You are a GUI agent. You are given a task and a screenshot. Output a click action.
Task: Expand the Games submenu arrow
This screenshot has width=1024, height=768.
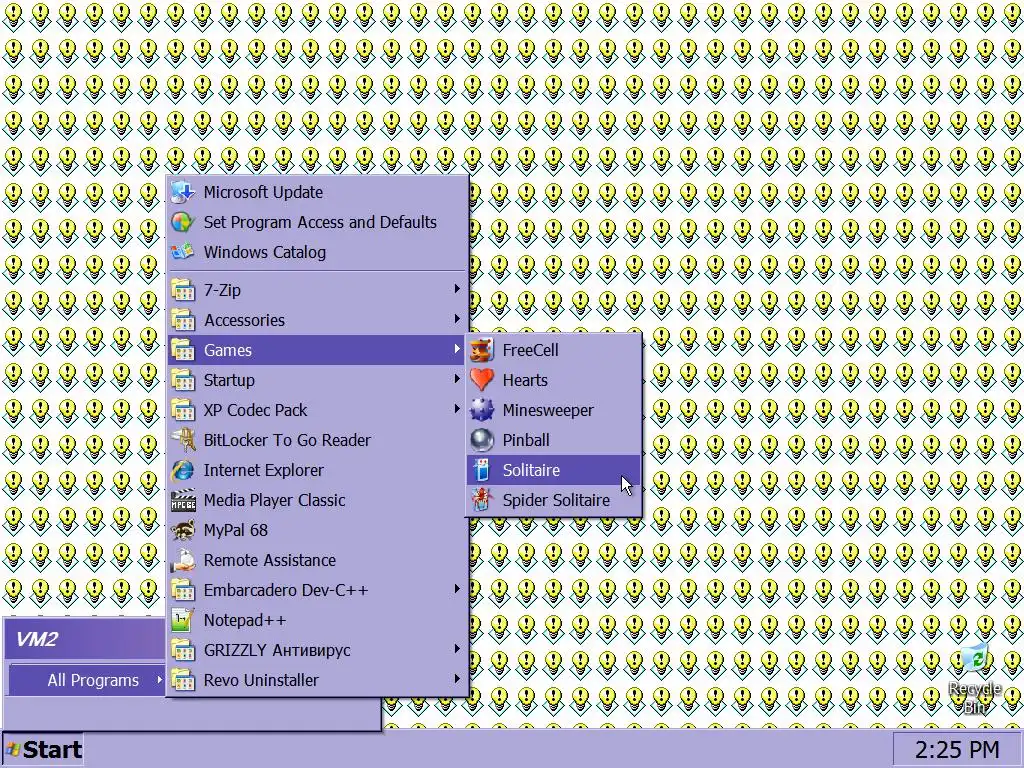[457, 349]
